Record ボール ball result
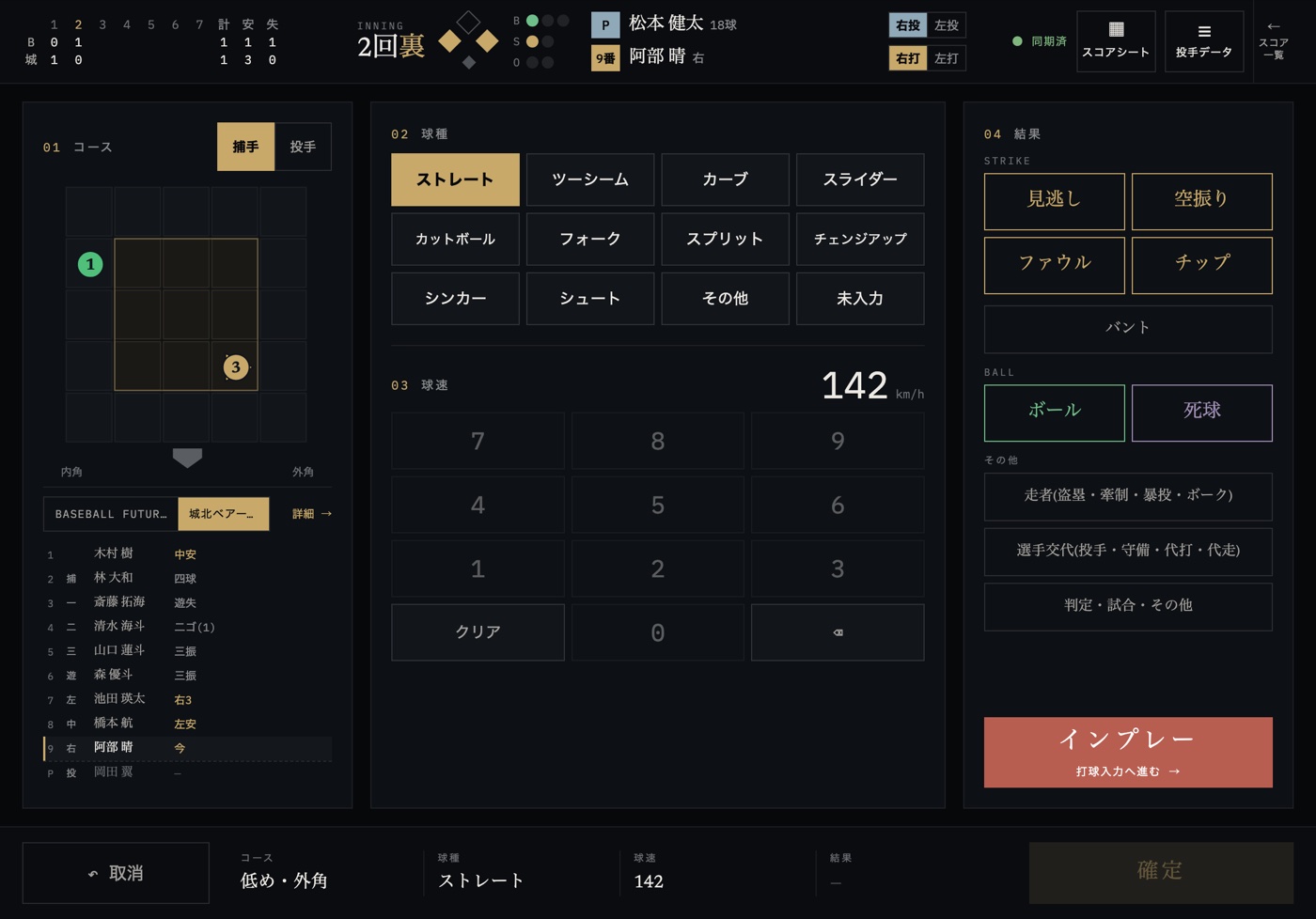The height and width of the screenshot is (919, 1316). (1055, 413)
